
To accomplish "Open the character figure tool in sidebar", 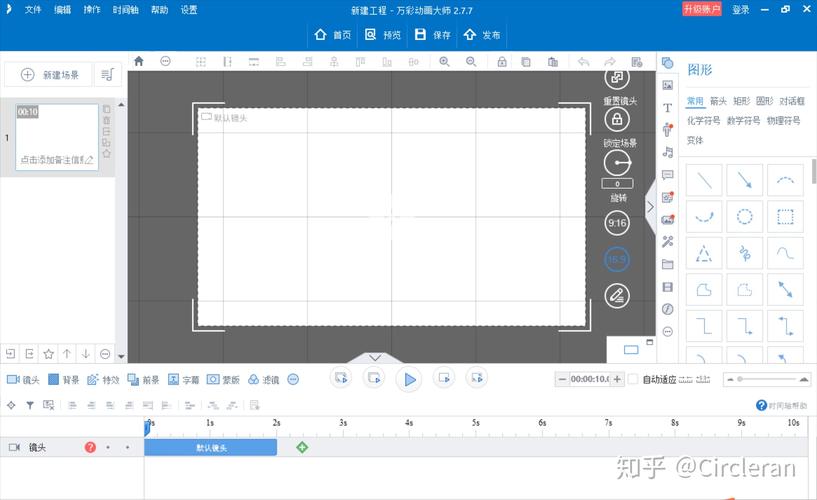I will pyautogui.click(x=667, y=130).
